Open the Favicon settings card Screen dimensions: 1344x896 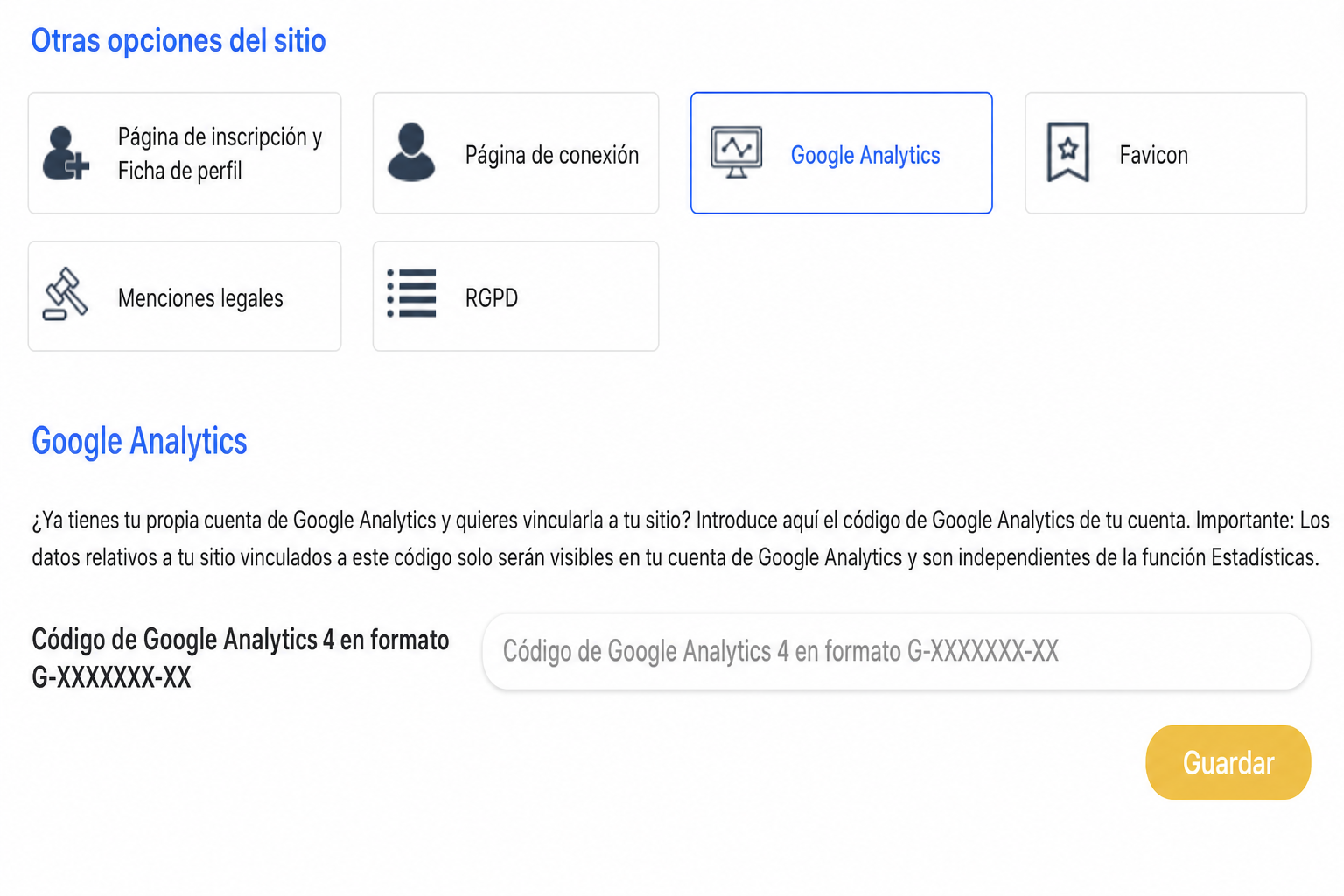coord(1165,153)
